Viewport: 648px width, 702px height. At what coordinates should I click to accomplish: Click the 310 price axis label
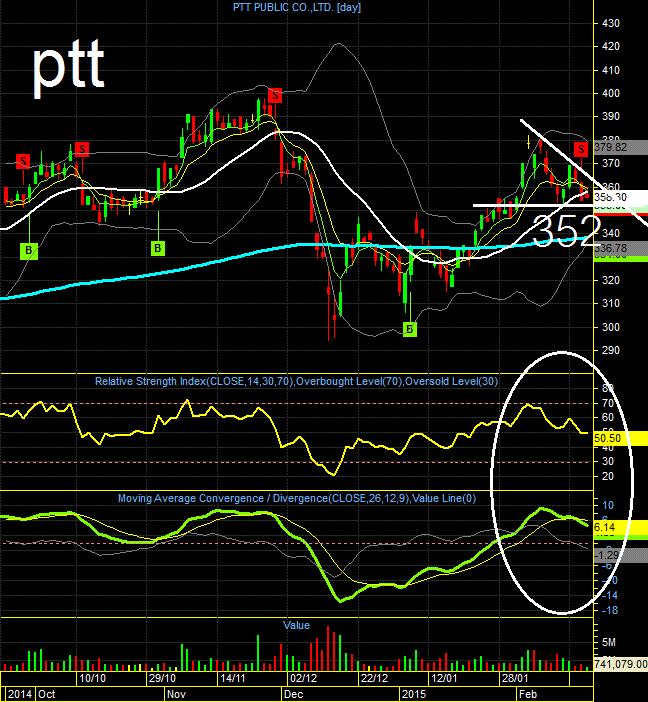pyautogui.click(x=611, y=304)
